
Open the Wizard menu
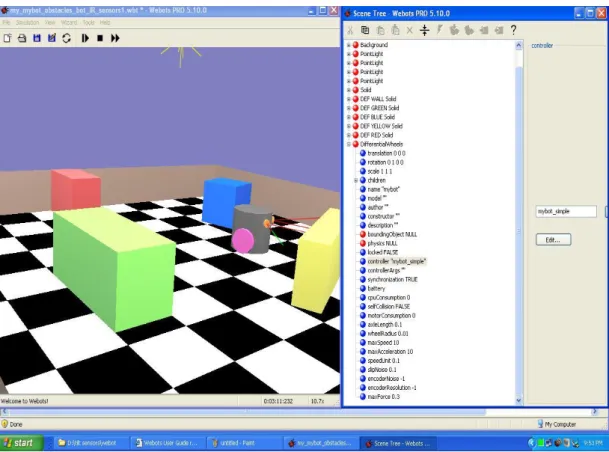69,23
